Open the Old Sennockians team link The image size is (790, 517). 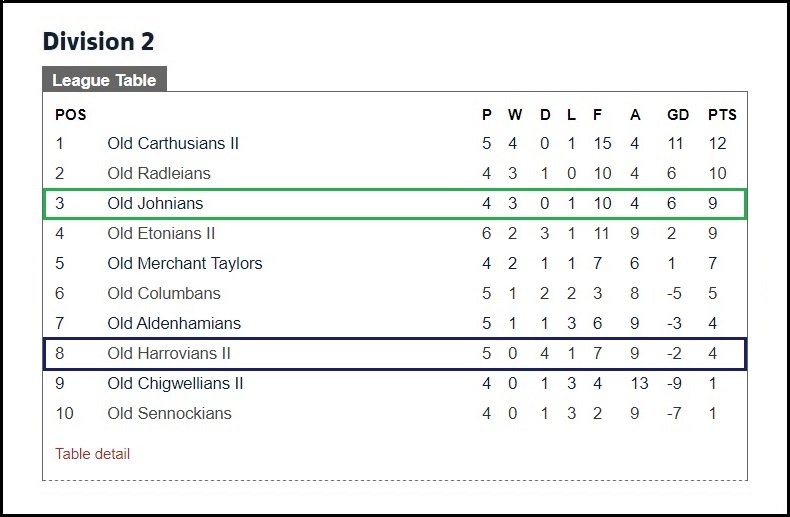(169, 413)
